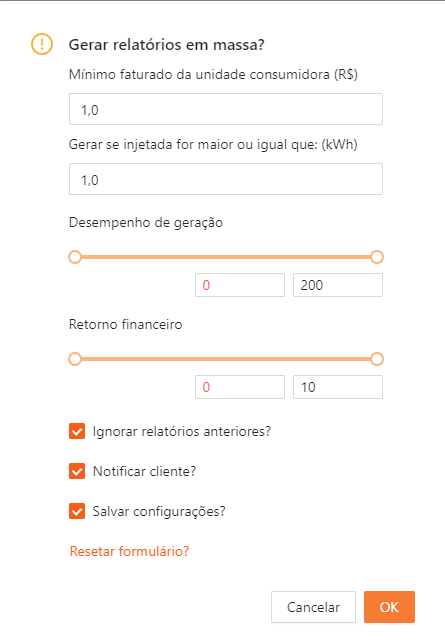Select Desempenho de geração minimum value box
The width and height of the screenshot is (445, 644).
(x=240, y=285)
